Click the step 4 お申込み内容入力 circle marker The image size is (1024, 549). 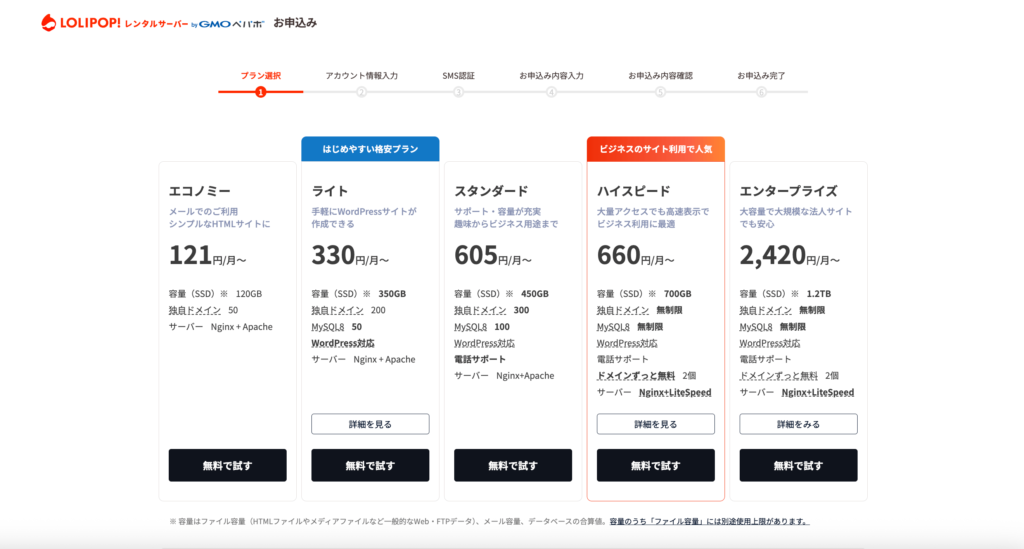(x=551, y=92)
